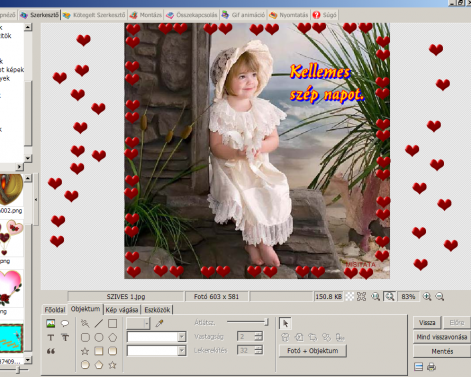The width and height of the screenshot is (471, 377).
Task: Click the Vastagság thickness stepper
Action: [258, 336]
